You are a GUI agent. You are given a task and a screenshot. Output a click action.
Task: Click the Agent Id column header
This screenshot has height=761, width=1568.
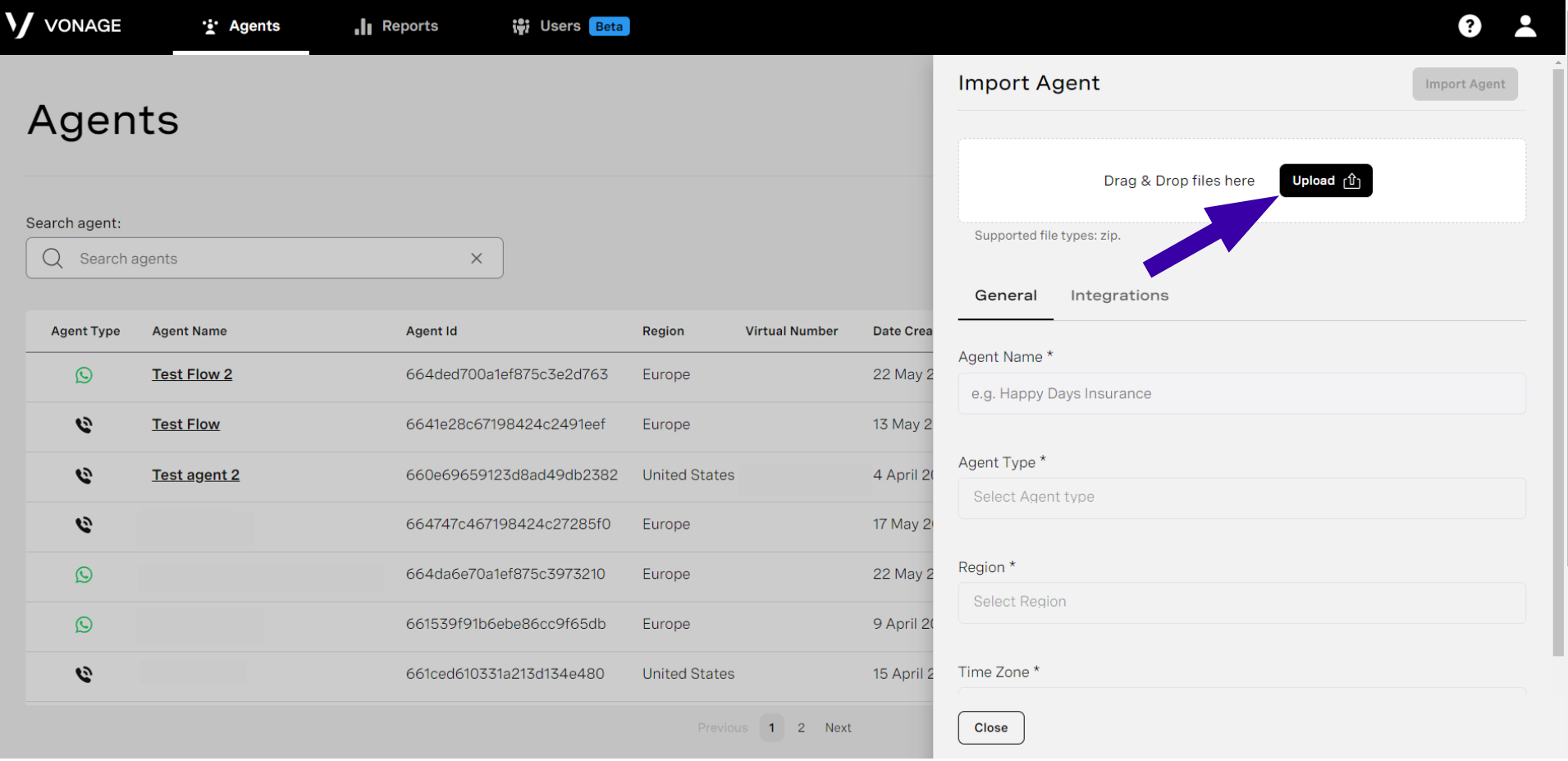432,331
